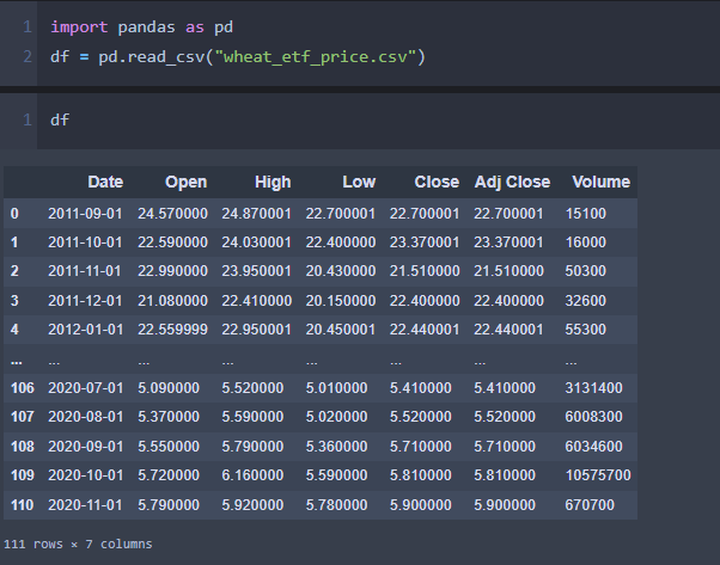Click the 'import pandas as pd' code line
Image resolution: width=720 pixels, height=565 pixels.
click(141, 27)
